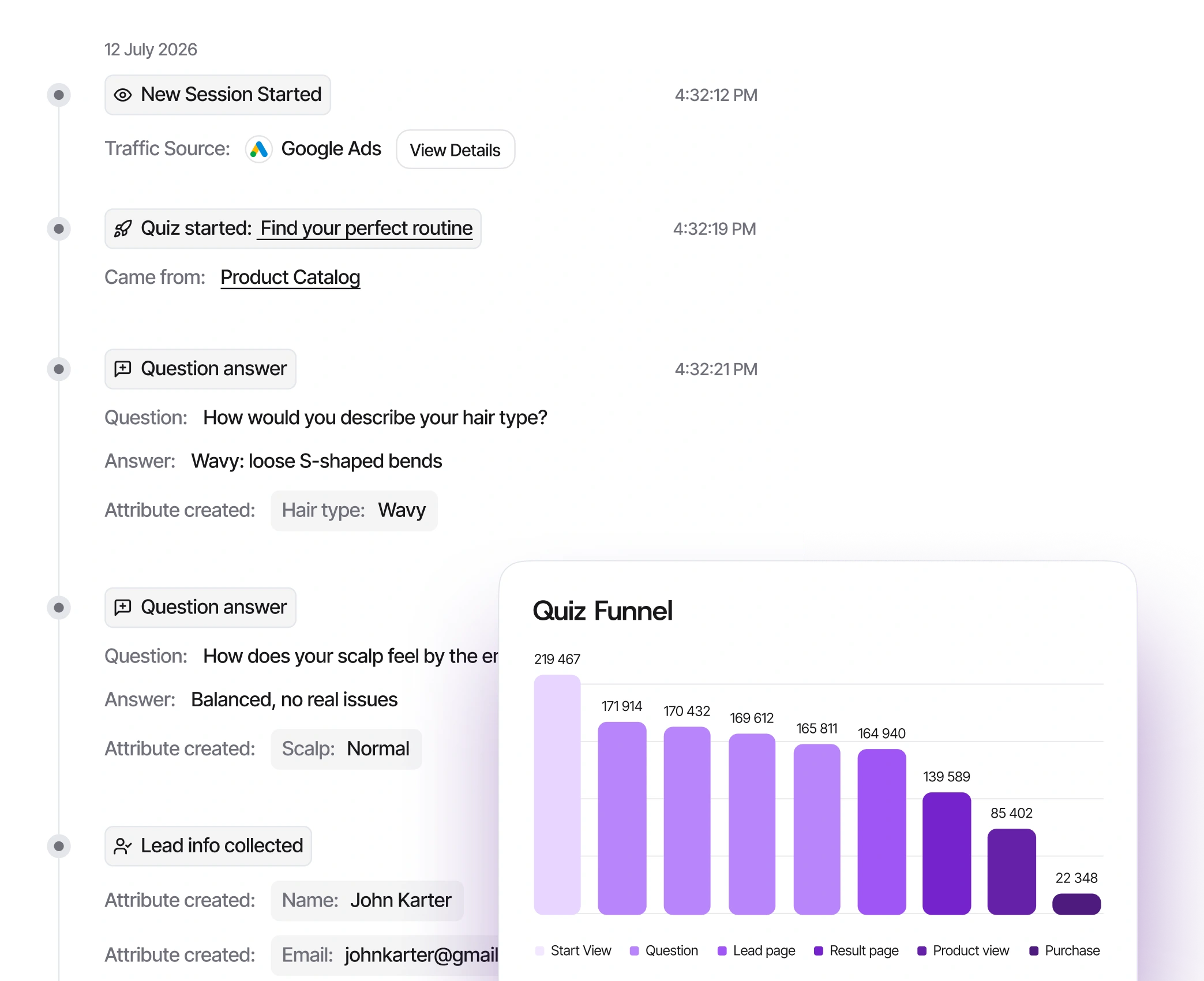Click the Start View legend swatch
1204x981 pixels.
click(539, 951)
